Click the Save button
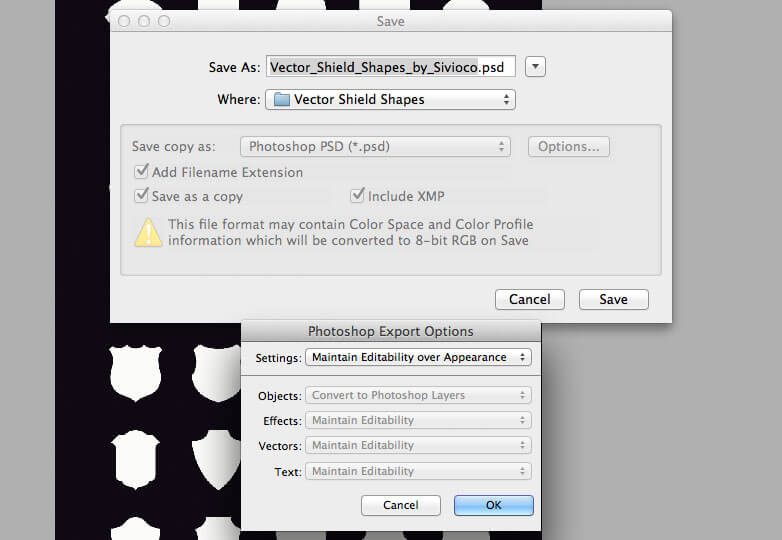Viewport: 782px width, 540px height. [613, 299]
